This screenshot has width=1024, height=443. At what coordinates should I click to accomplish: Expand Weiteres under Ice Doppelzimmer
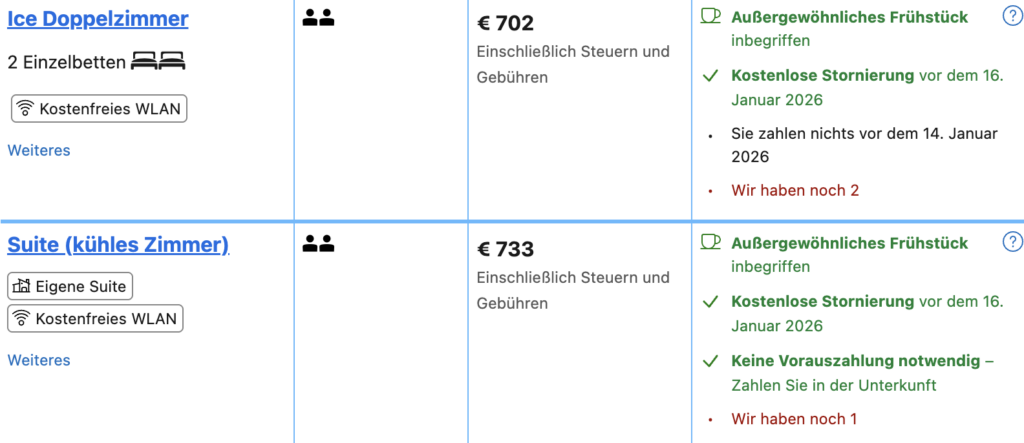[x=39, y=150]
